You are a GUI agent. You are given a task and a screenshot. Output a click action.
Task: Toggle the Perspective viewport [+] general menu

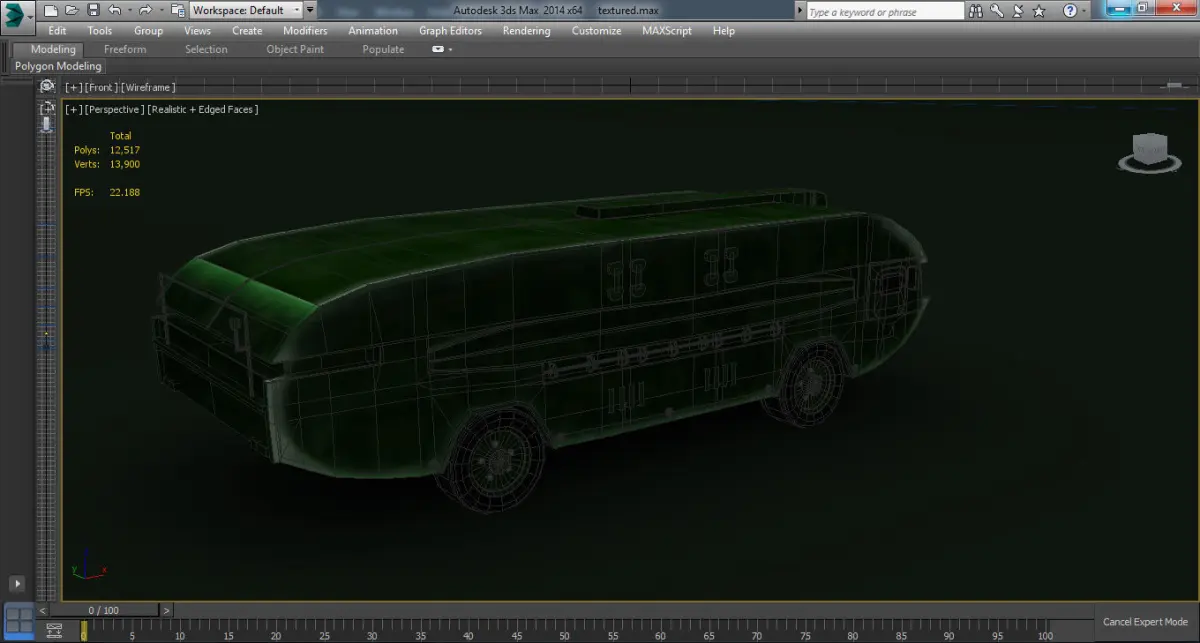pyautogui.click(x=73, y=109)
